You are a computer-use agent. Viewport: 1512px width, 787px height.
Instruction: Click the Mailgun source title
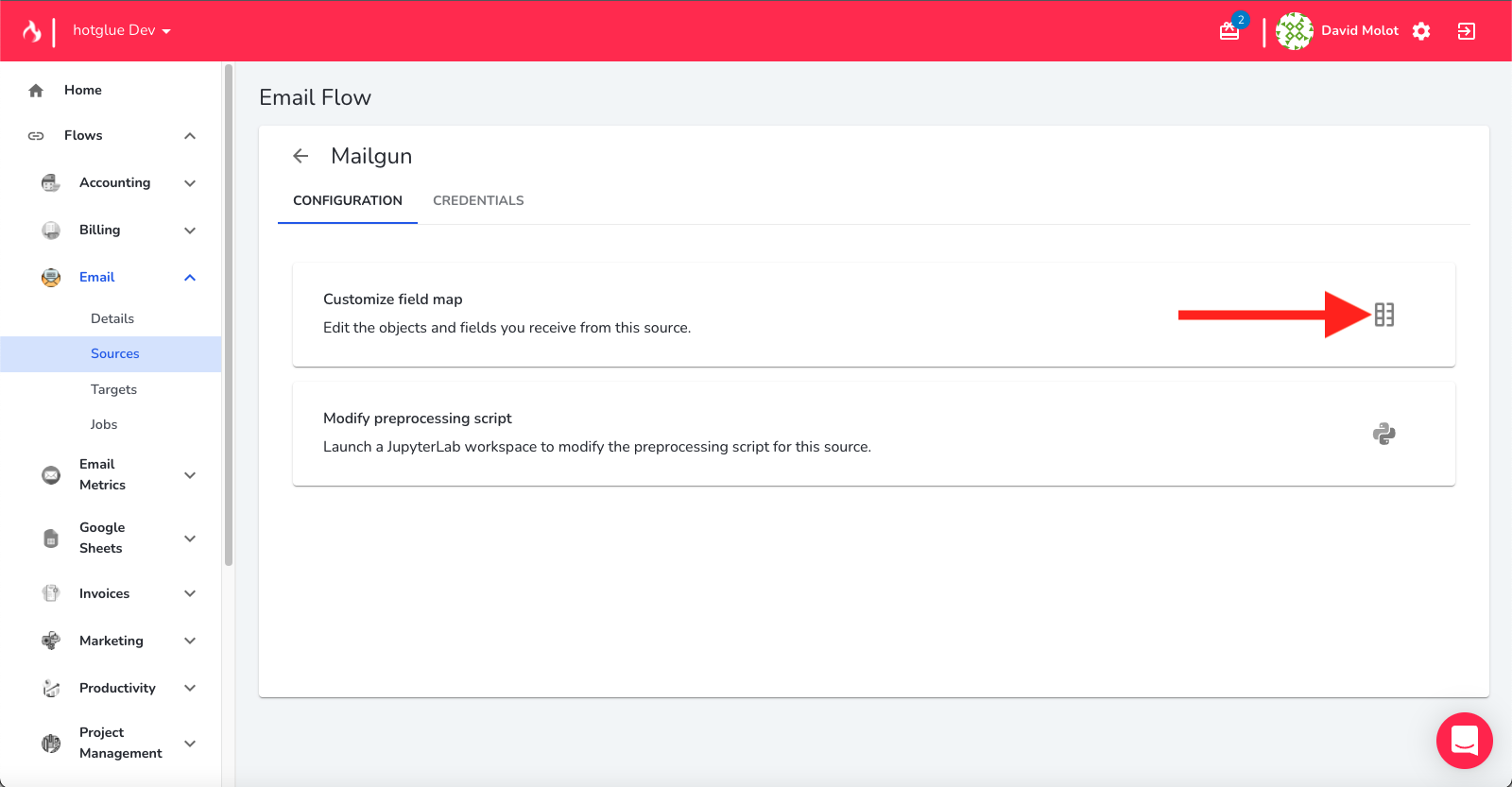371,156
